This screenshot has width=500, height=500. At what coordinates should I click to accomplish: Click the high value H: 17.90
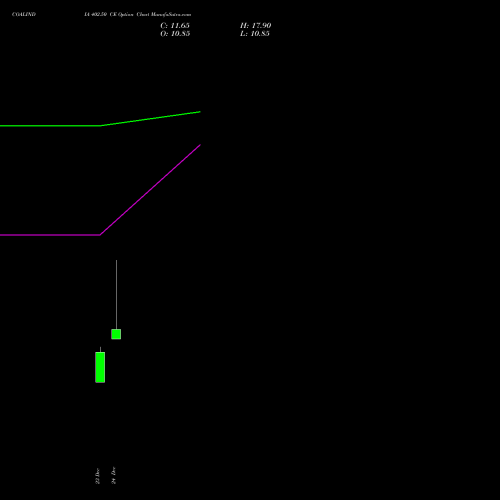click(255, 25)
